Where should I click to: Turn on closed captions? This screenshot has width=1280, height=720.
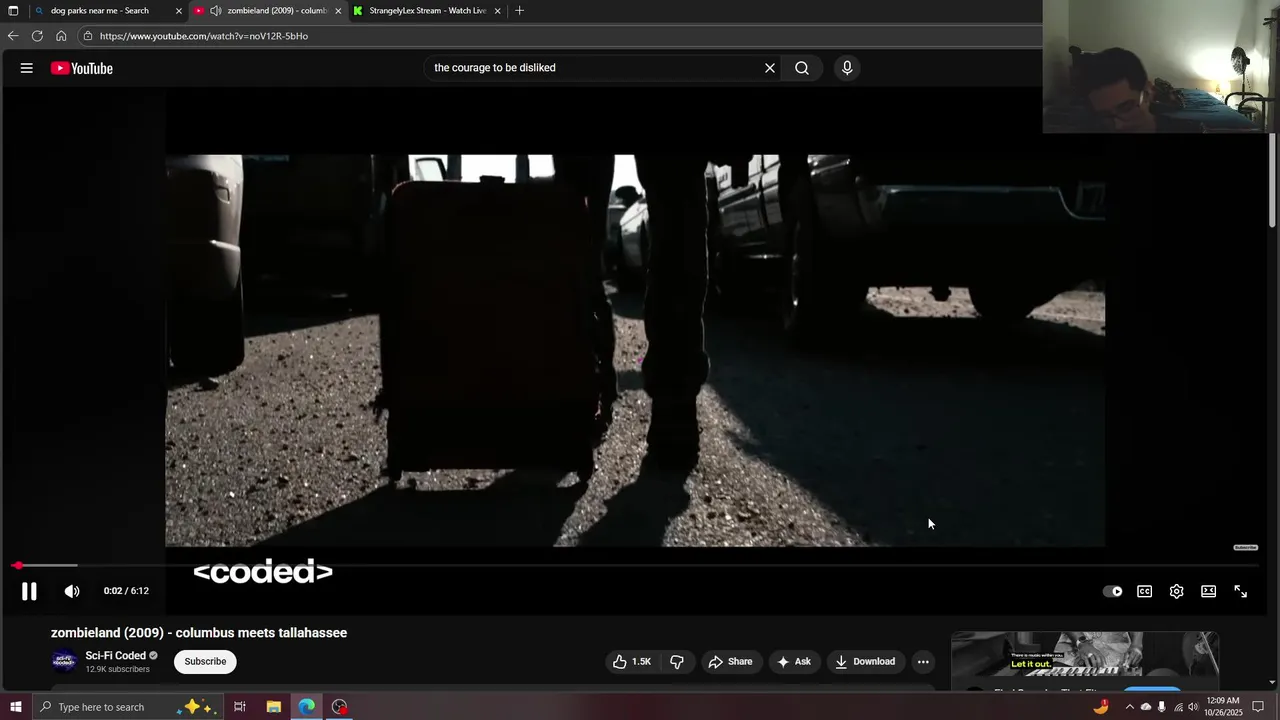[1144, 591]
